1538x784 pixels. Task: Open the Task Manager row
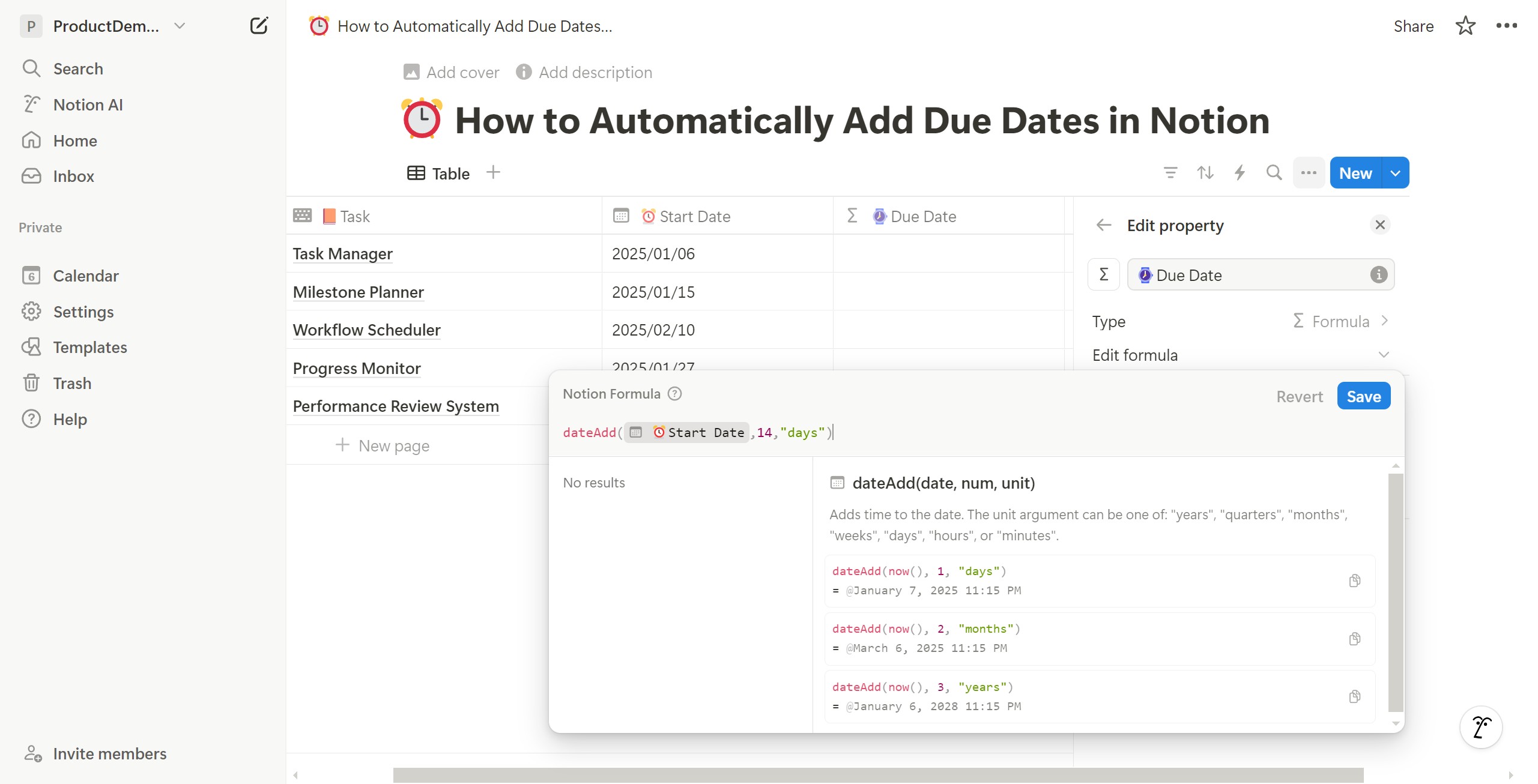[342, 253]
